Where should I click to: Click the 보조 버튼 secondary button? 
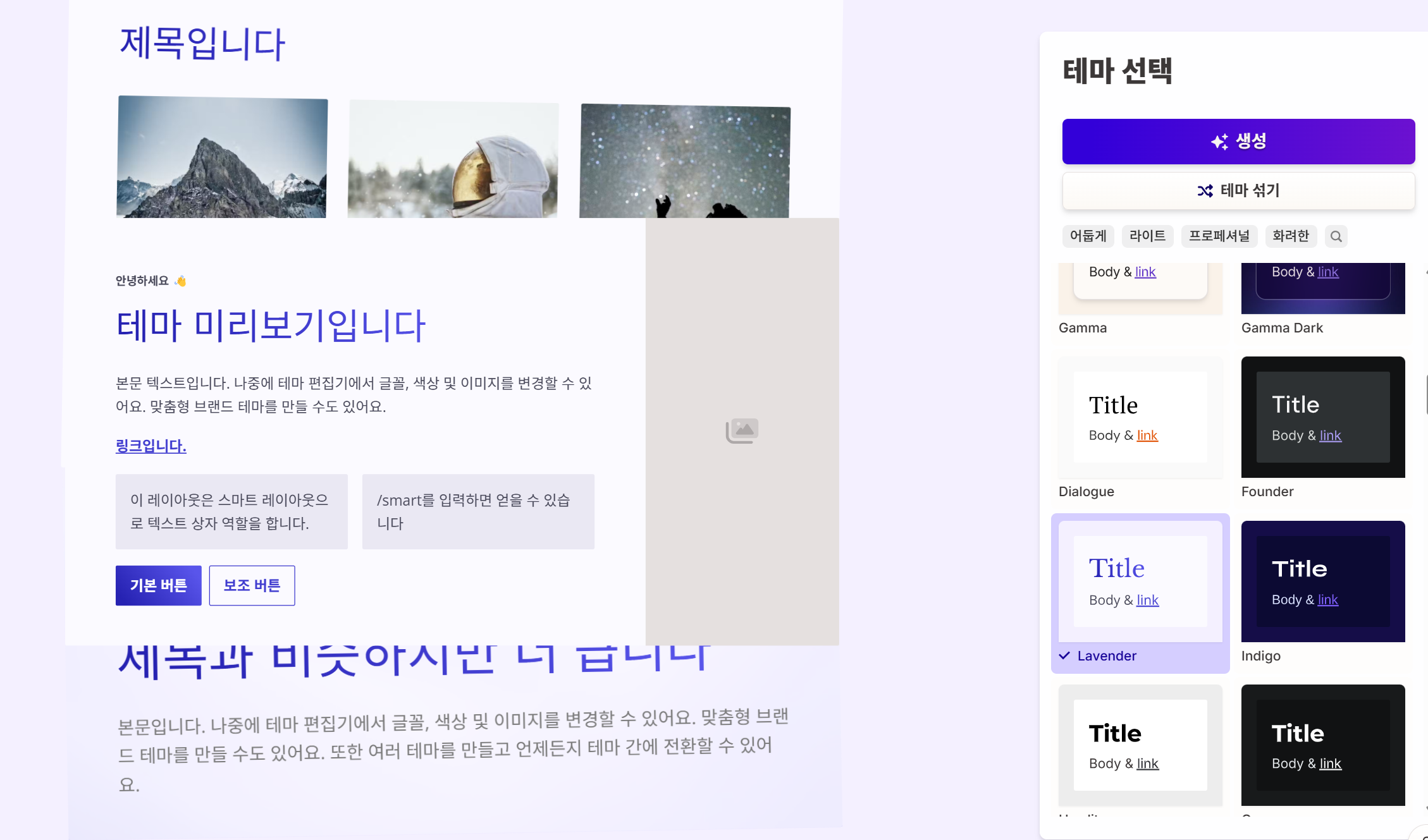pyautogui.click(x=251, y=585)
